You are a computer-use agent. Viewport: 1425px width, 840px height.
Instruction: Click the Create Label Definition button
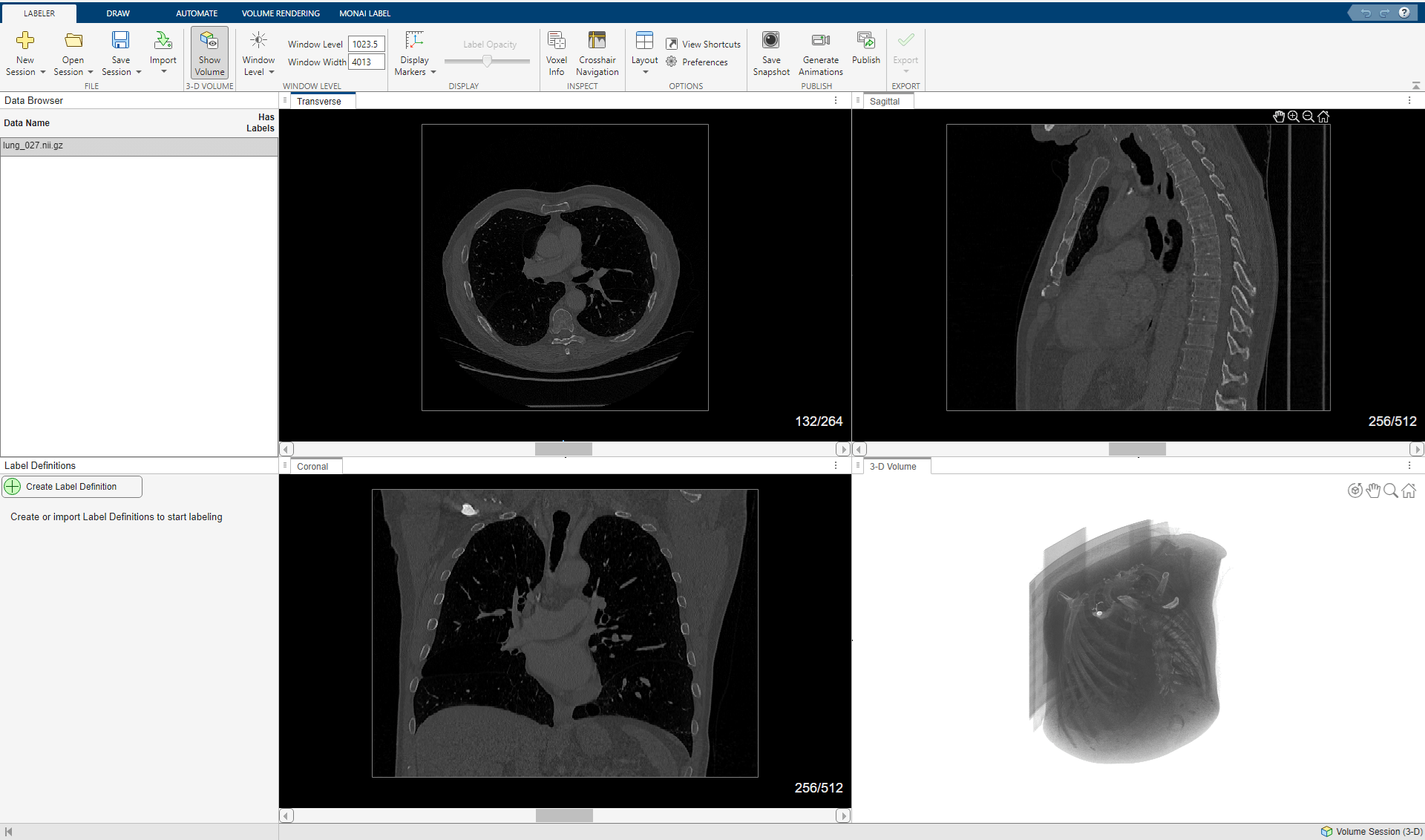[x=71, y=486]
